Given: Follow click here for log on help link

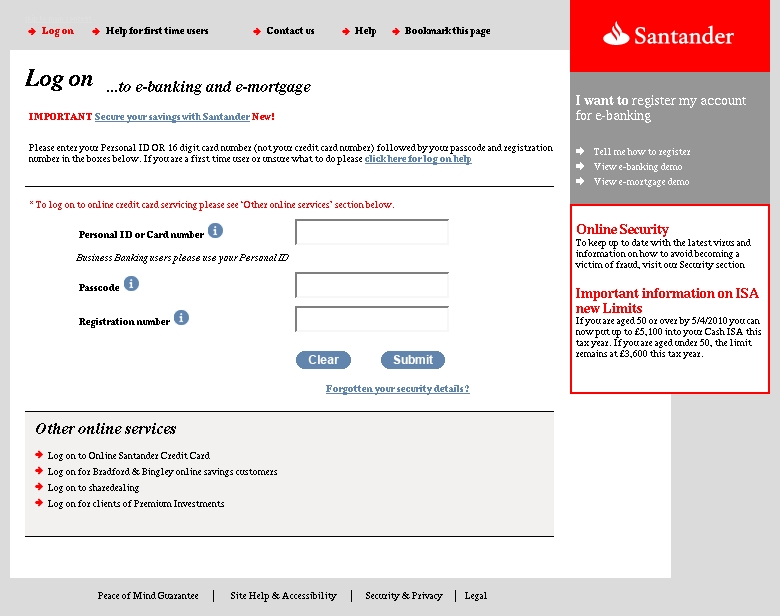Looking at the screenshot, I should (x=418, y=159).
